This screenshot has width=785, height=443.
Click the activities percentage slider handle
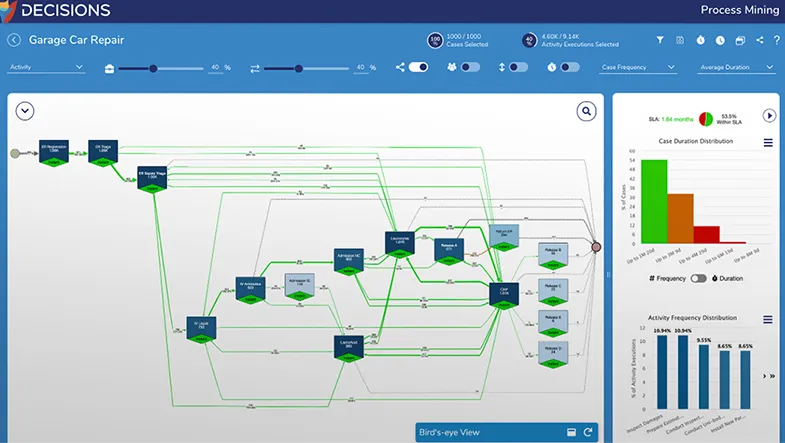[153, 68]
